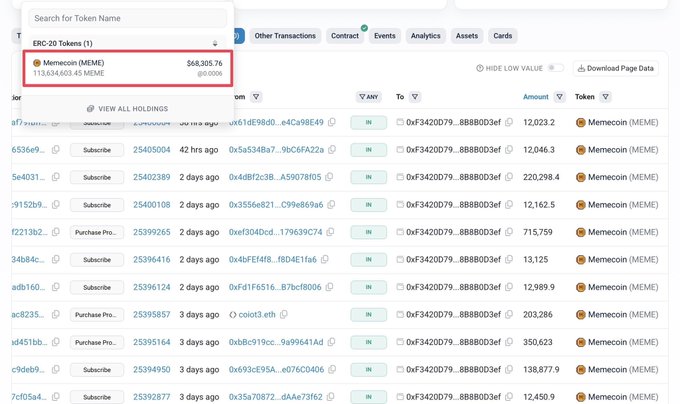Open block 25396416

[152, 259]
